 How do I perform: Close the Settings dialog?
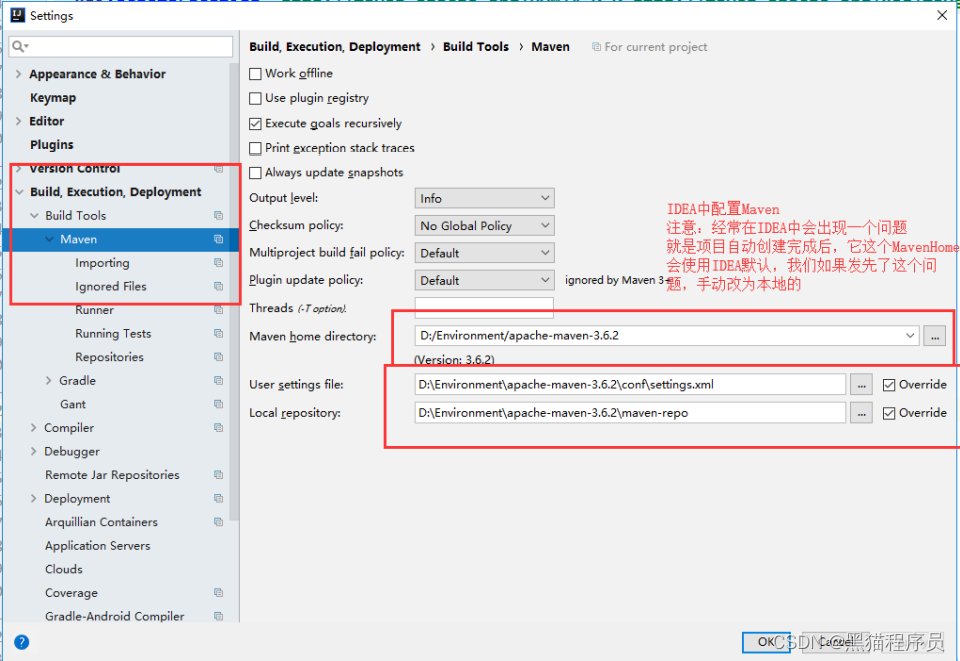point(942,15)
